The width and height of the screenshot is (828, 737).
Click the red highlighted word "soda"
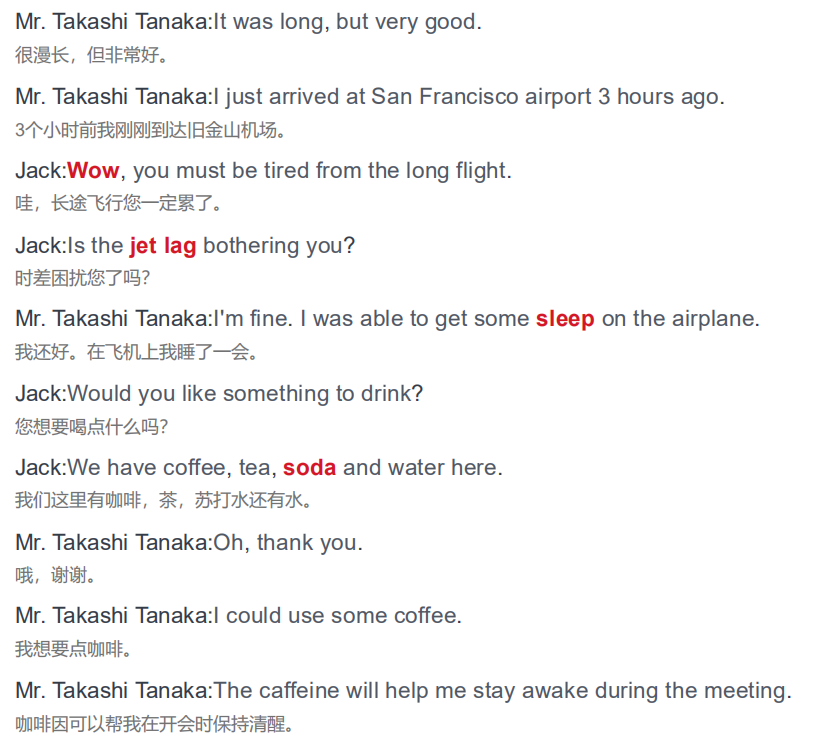pos(309,468)
